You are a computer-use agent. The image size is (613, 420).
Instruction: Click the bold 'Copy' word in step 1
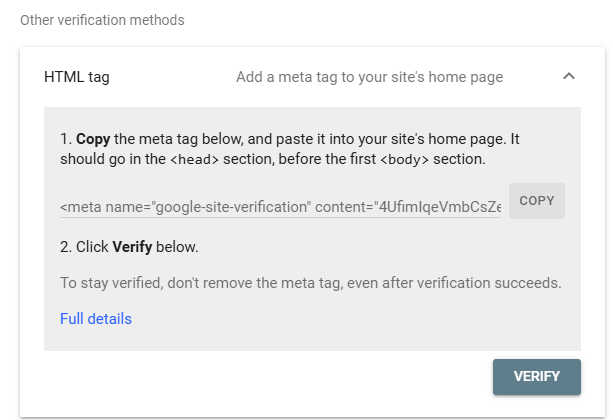click(94, 138)
